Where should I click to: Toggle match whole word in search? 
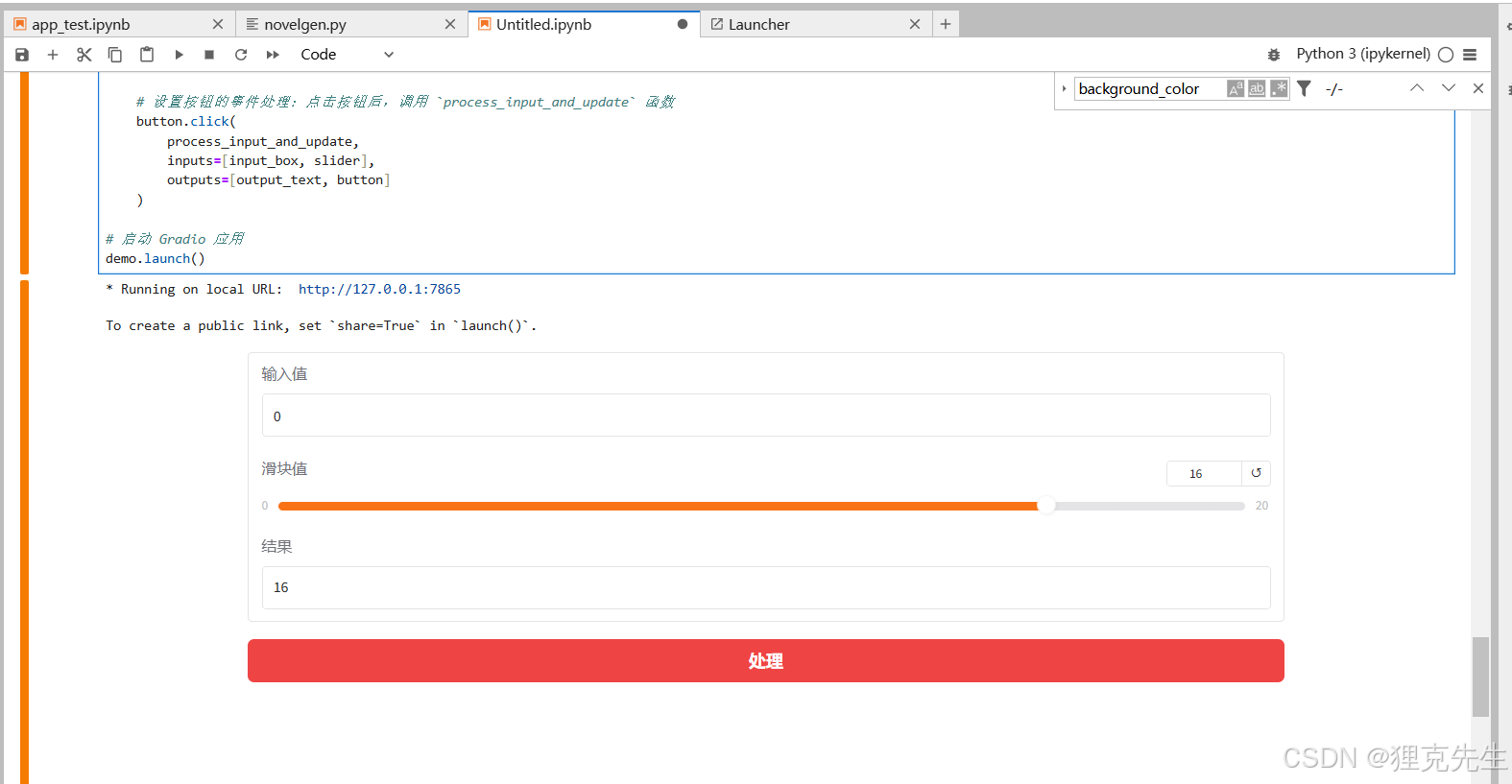click(x=1257, y=88)
